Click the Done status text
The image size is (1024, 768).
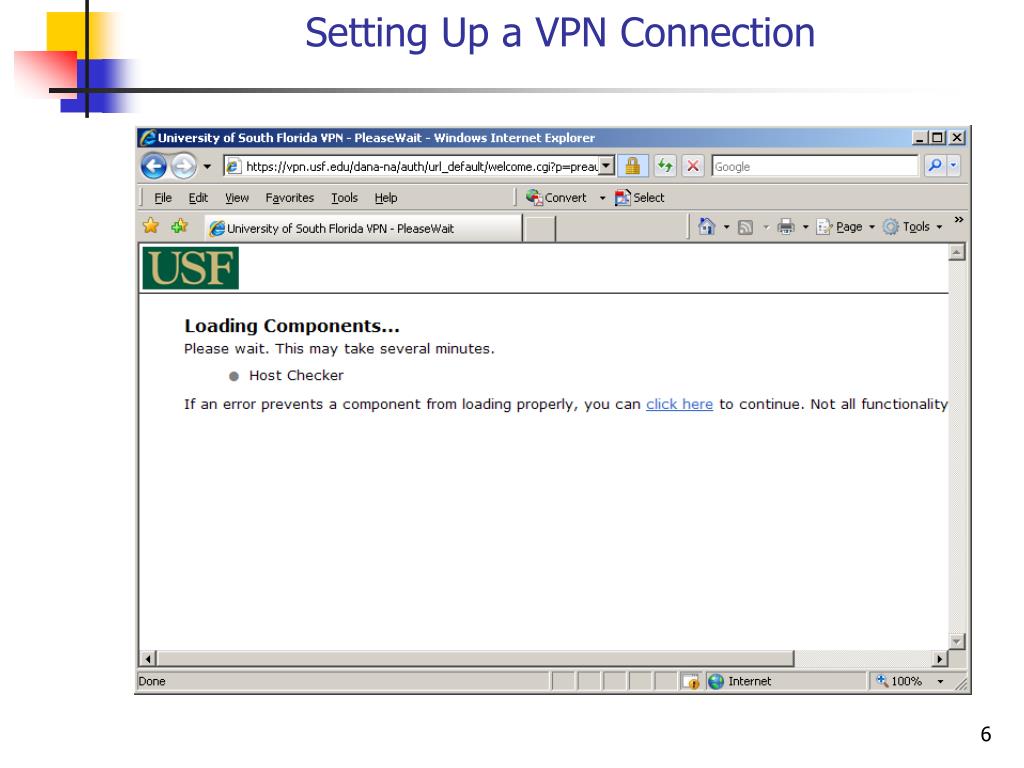click(x=152, y=681)
